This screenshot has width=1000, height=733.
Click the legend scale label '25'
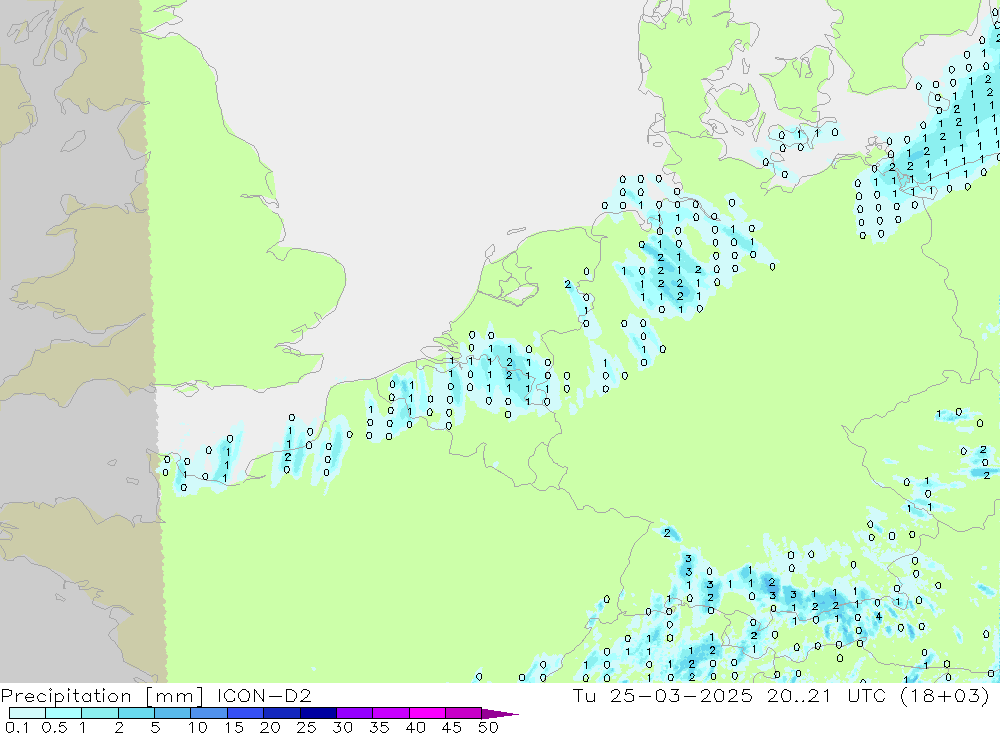click(306, 727)
